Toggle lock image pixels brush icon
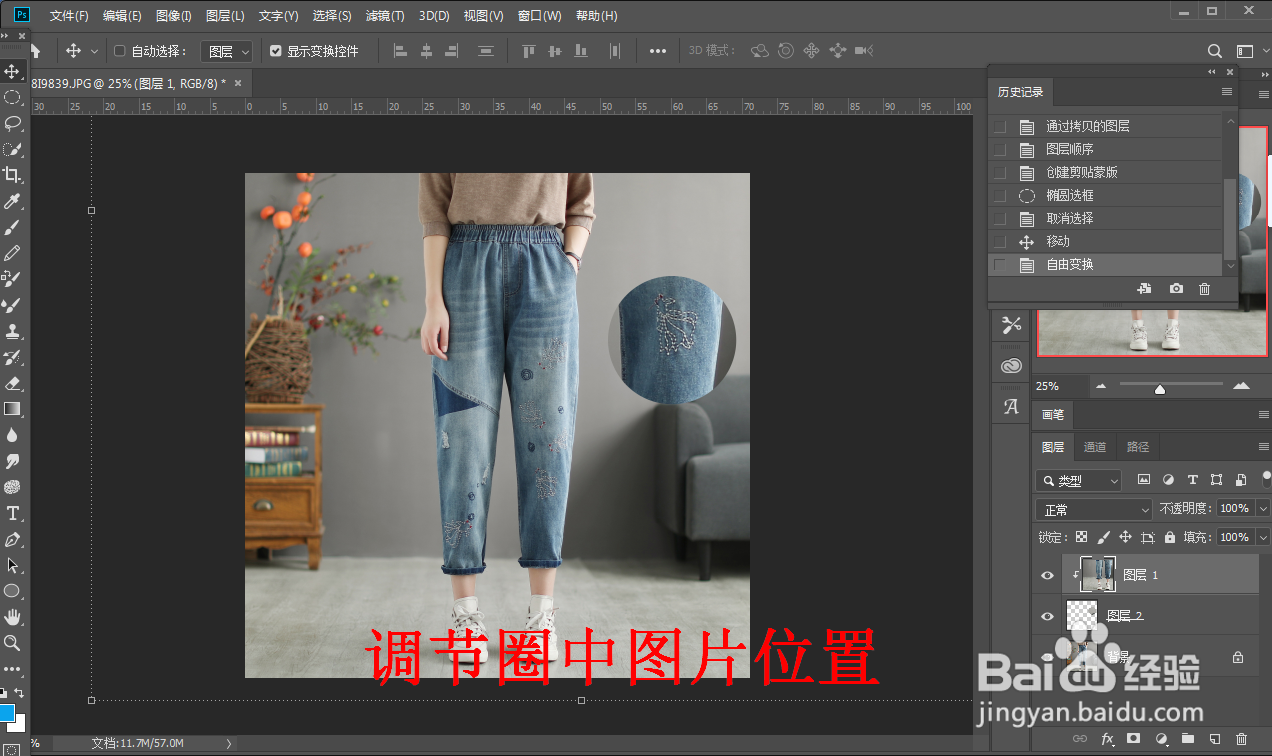1272x756 pixels. [1103, 537]
